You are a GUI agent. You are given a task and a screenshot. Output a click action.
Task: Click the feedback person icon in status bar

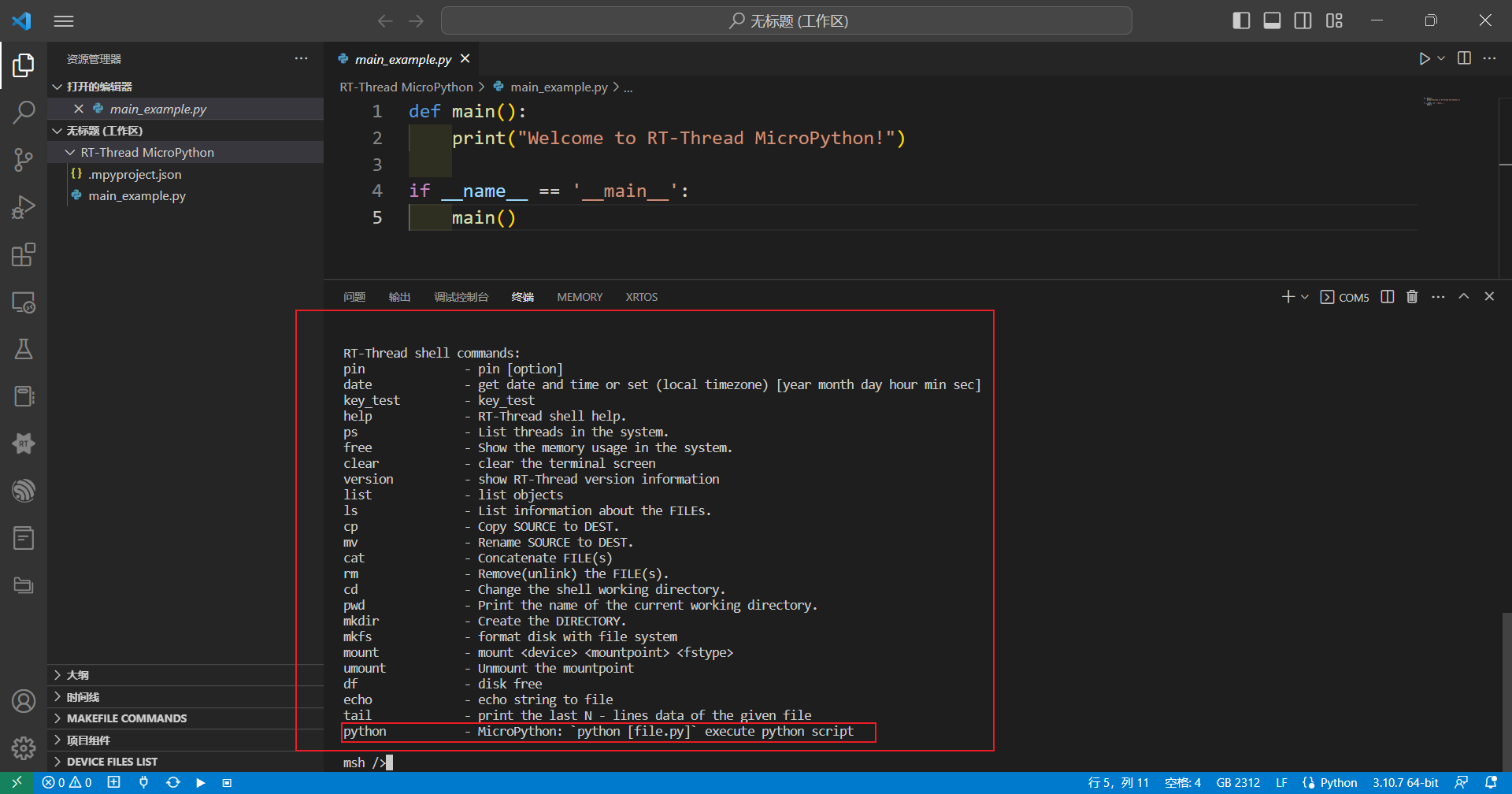tap(1461, 782)
